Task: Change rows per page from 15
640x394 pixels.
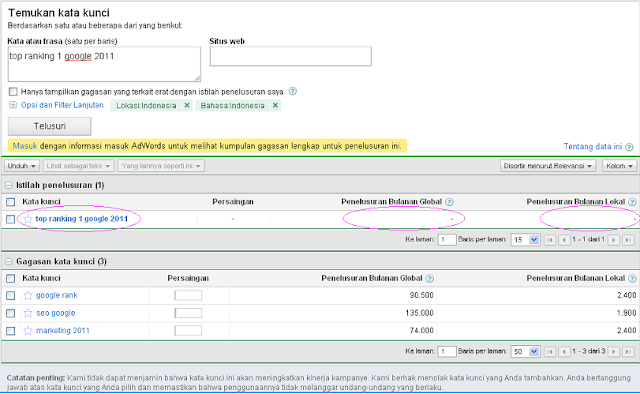Action: 525,240
